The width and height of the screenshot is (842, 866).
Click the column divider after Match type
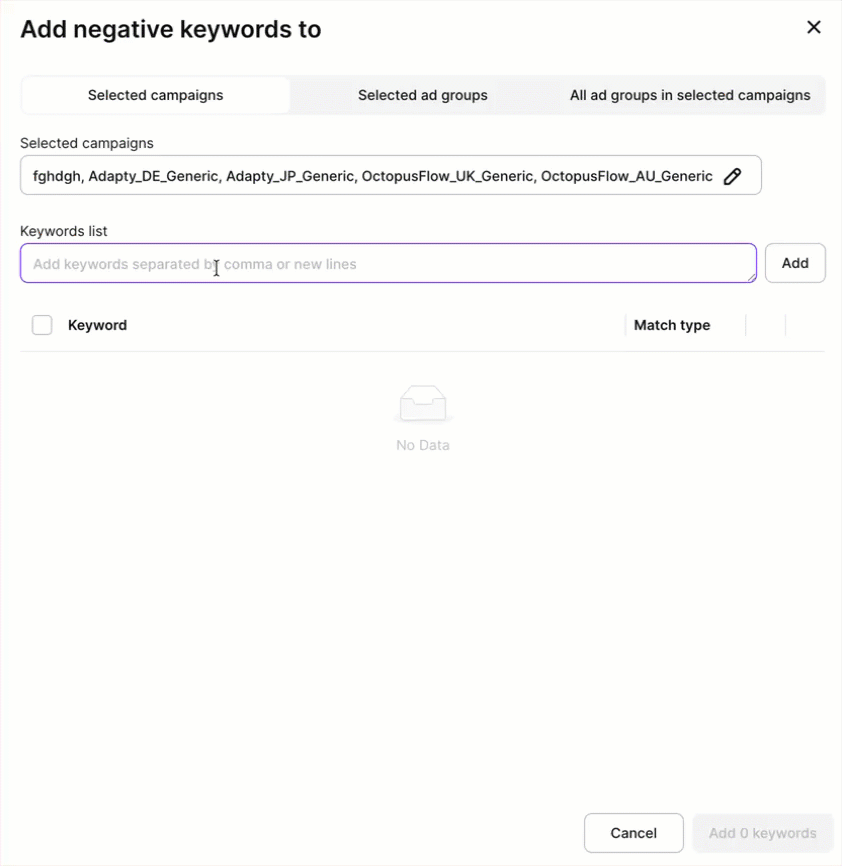746,325
